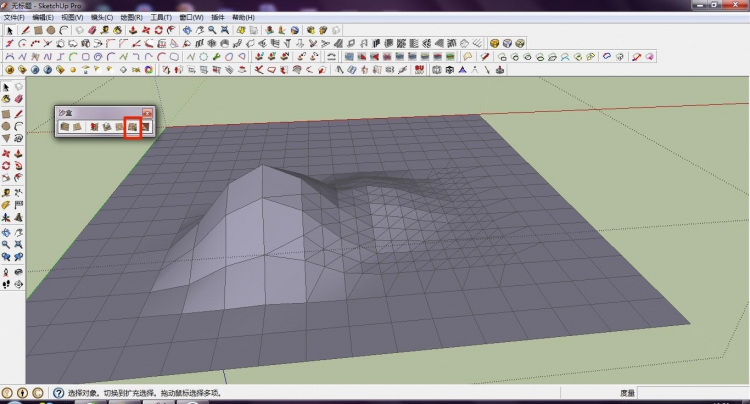Open the 编辑(E) menu
The height and width of the screenshot is (404, 750).
pos(43,18)
